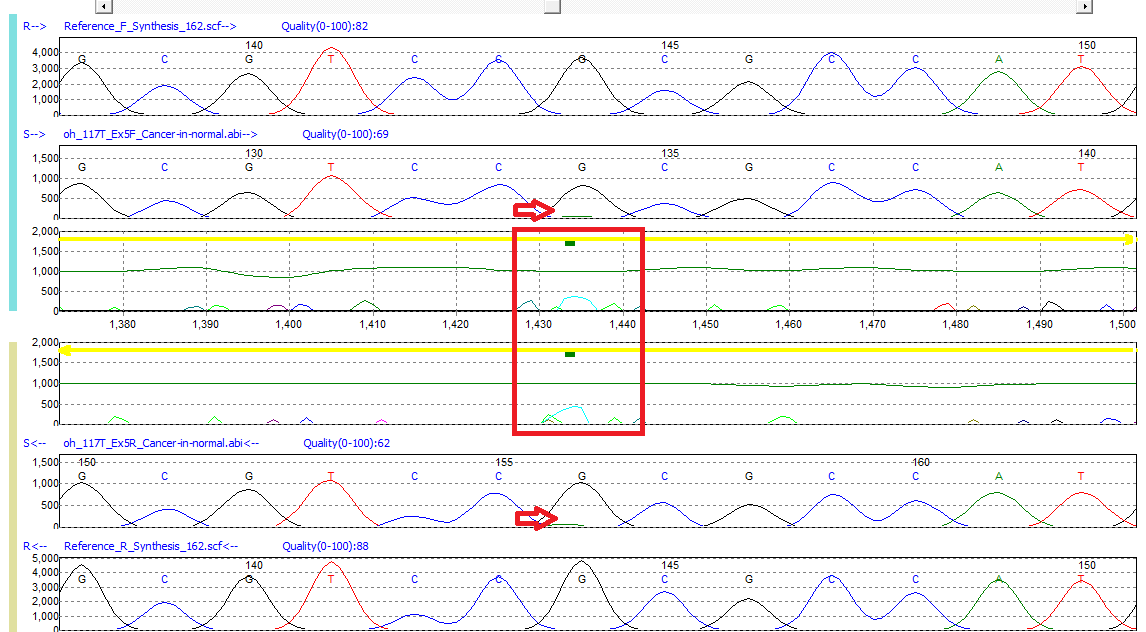Click the upper red arrow mutation marker
The image size is (1146, 632).
click(x=534, y=210)
